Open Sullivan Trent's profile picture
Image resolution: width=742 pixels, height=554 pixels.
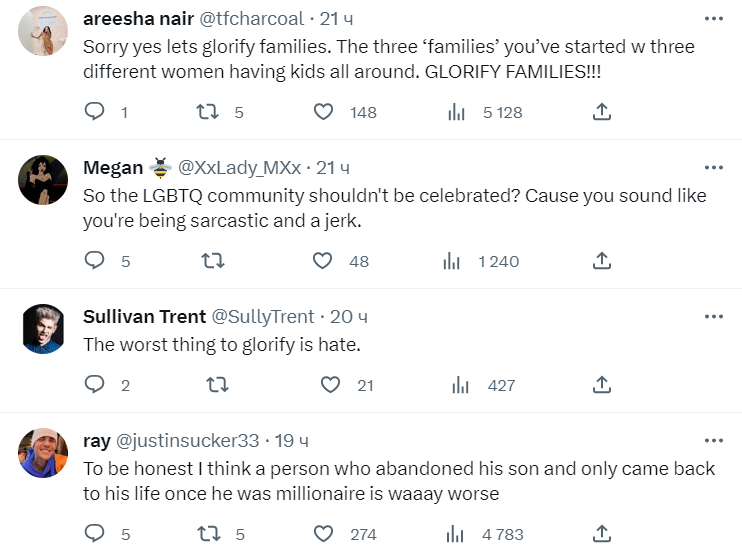[x=43, y=328]
